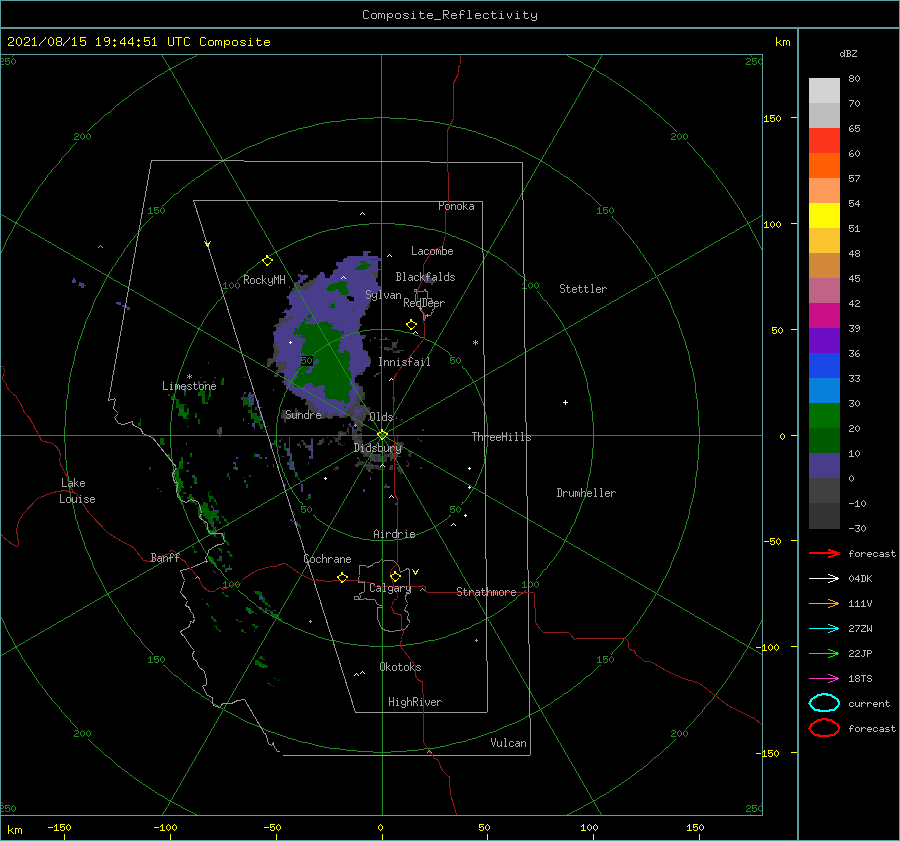Image resolution: width=900 pixels, height=841 pixels.
Task: Click the cyan current ellipse icon
Action: pos(824,703)
